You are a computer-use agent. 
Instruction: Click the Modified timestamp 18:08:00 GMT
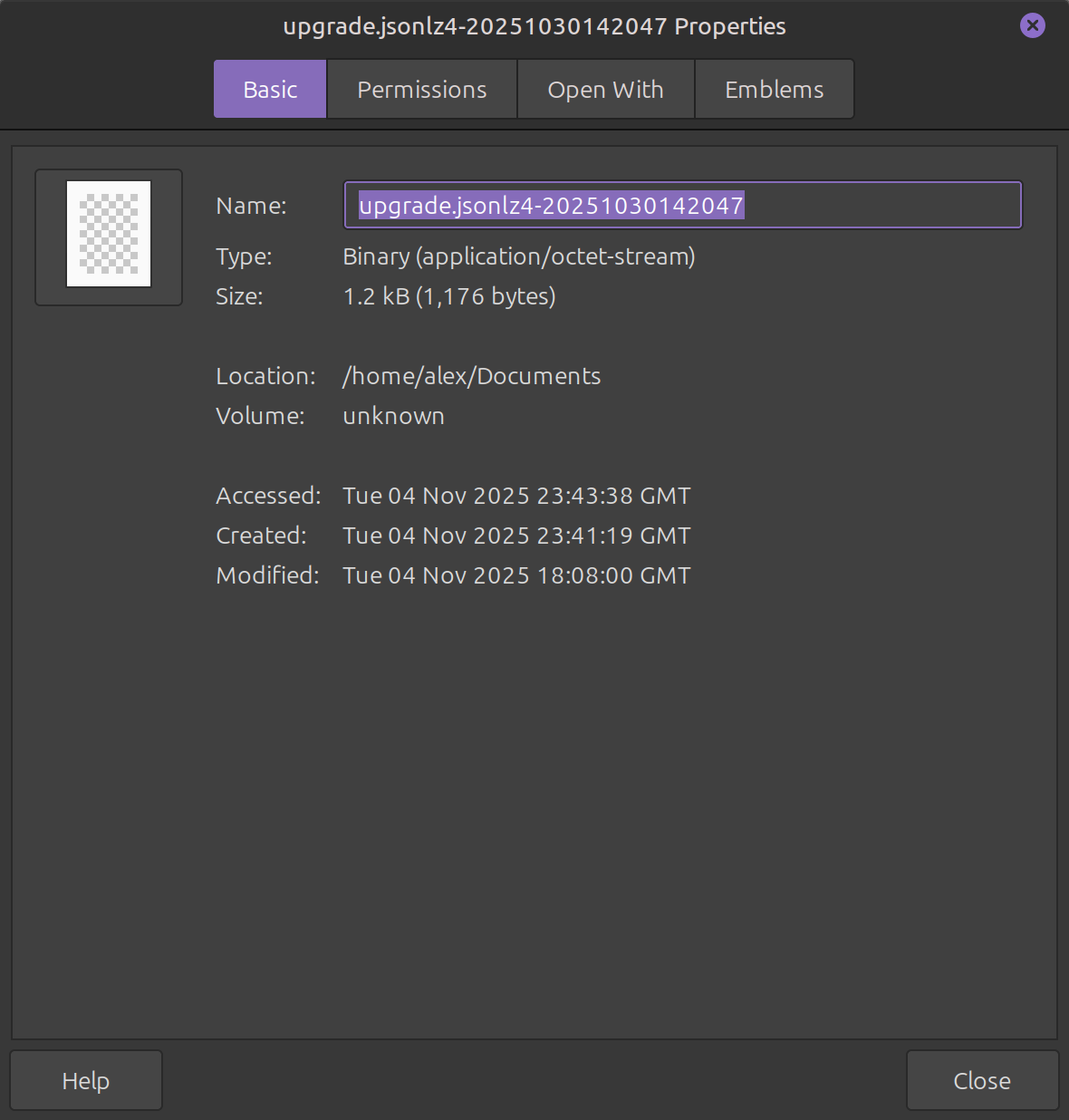[516, 575]
